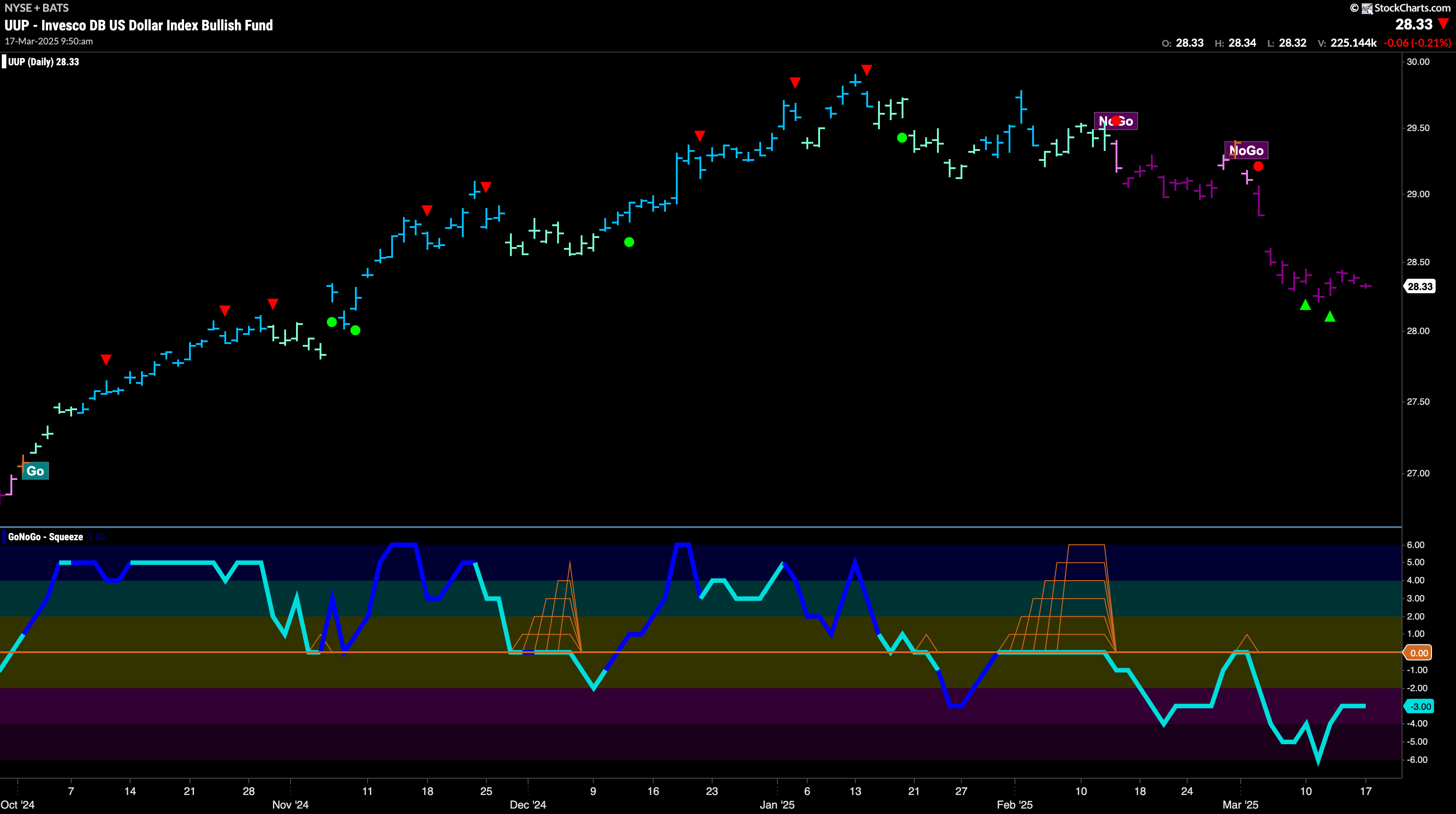Click the Feb '25 date axis label
Image resolution: width=1456 pixels, height=814 pixels.
click(x=1014, y=804)
